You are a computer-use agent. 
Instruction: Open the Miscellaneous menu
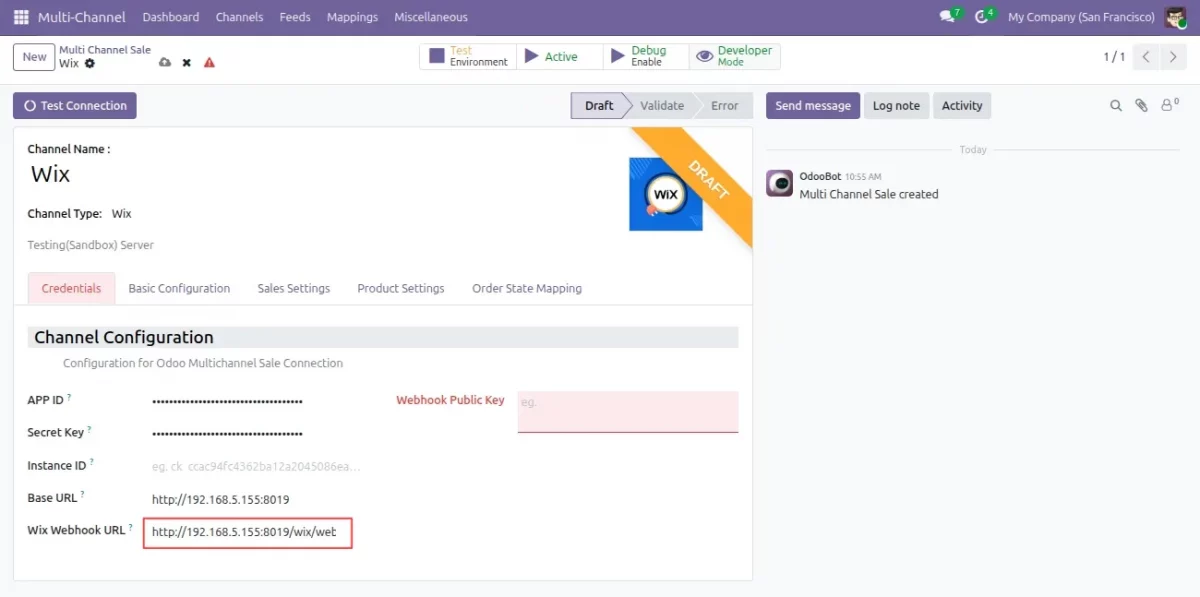[x=431, y=17]
